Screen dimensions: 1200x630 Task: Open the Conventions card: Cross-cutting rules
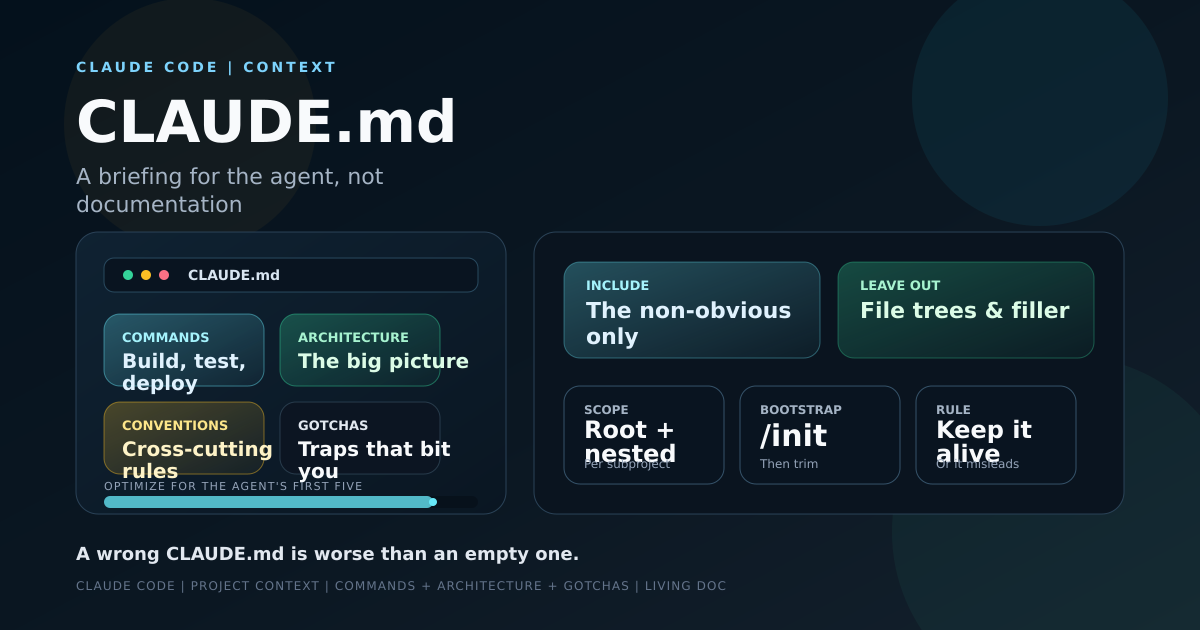(184, 438)
